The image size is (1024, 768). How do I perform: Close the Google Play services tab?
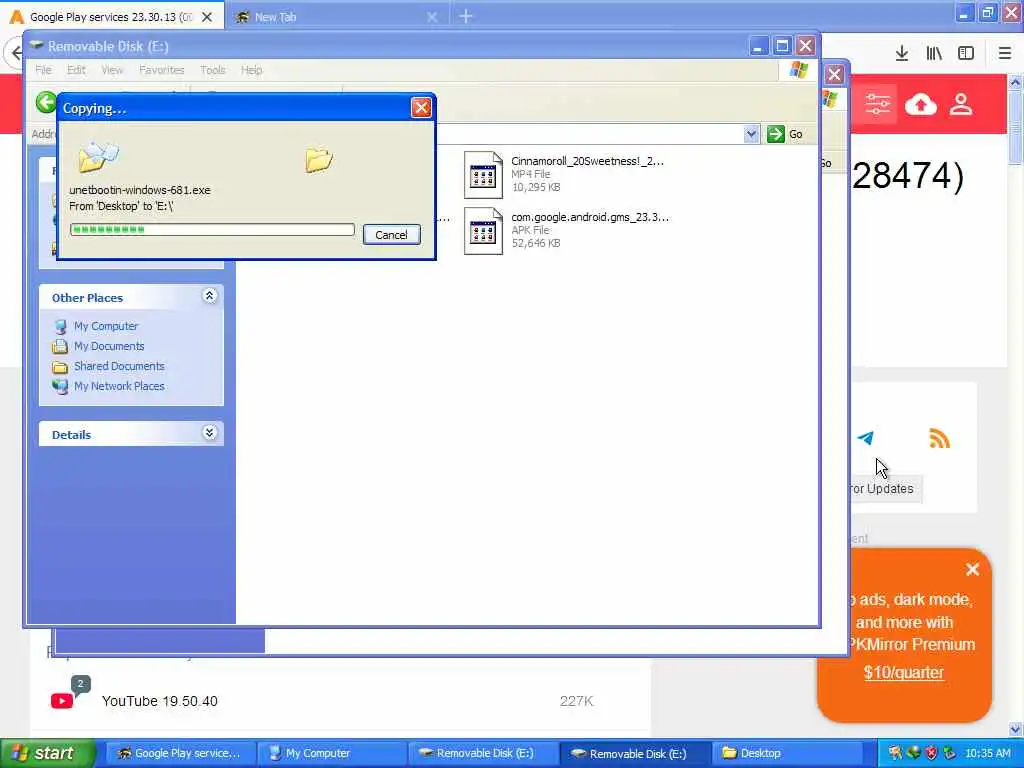pyautogui.click(x=207, y=17)
